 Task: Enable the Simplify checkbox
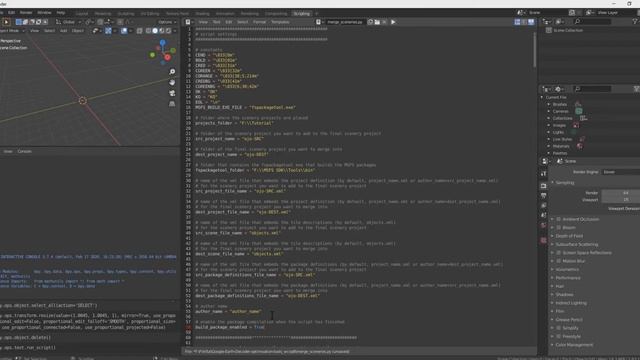coord(559,328)
